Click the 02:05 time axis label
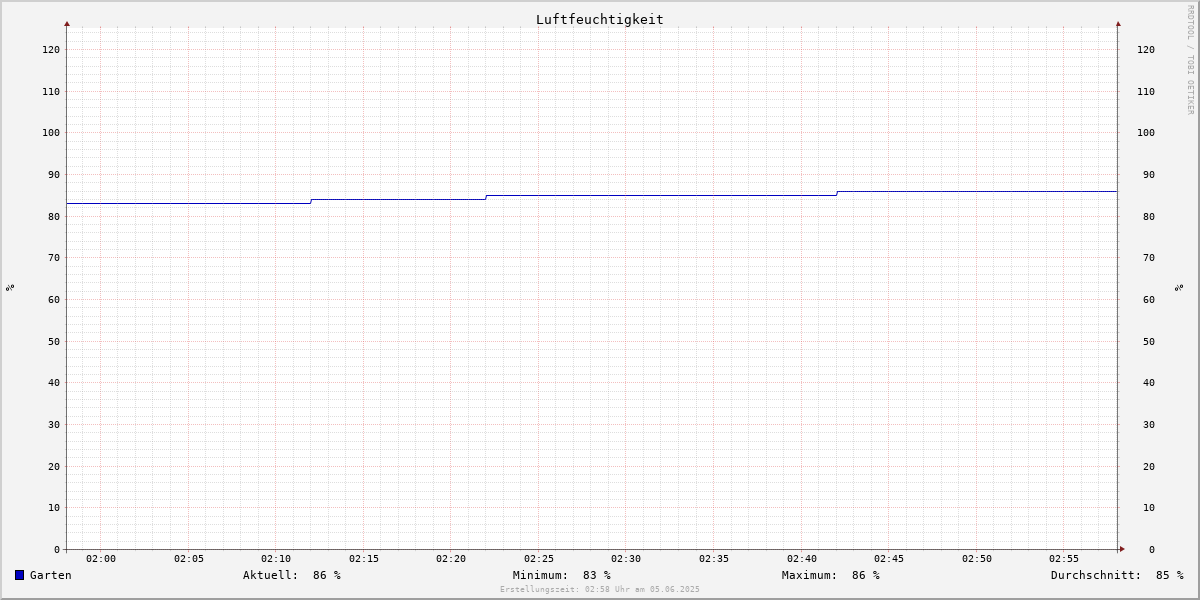1200x600 pixels. (x=189, y=559)
